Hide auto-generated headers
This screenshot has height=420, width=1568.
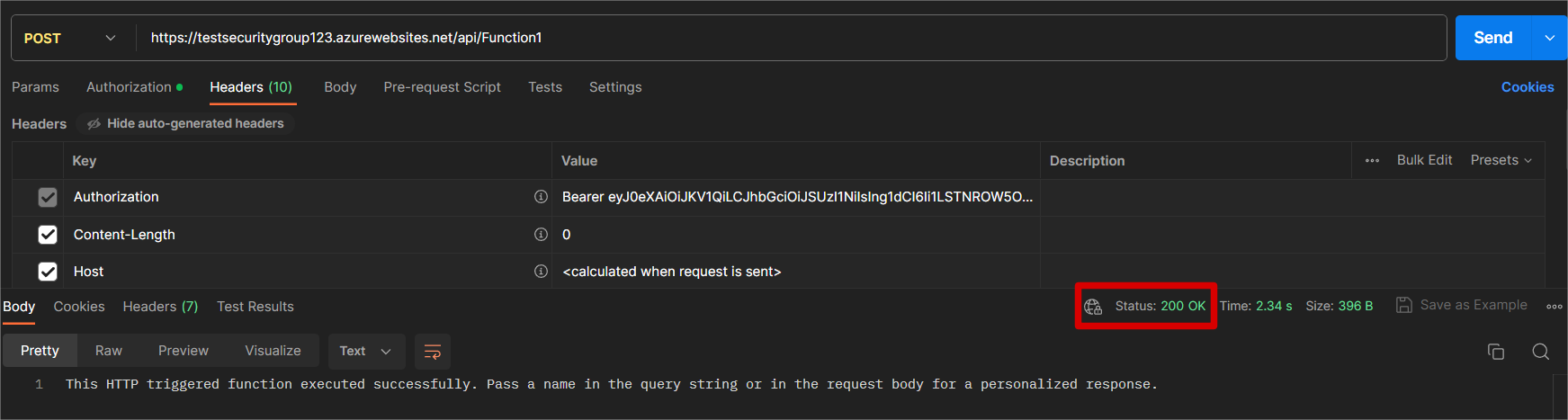pyautogui.click(x=186, y=124)
